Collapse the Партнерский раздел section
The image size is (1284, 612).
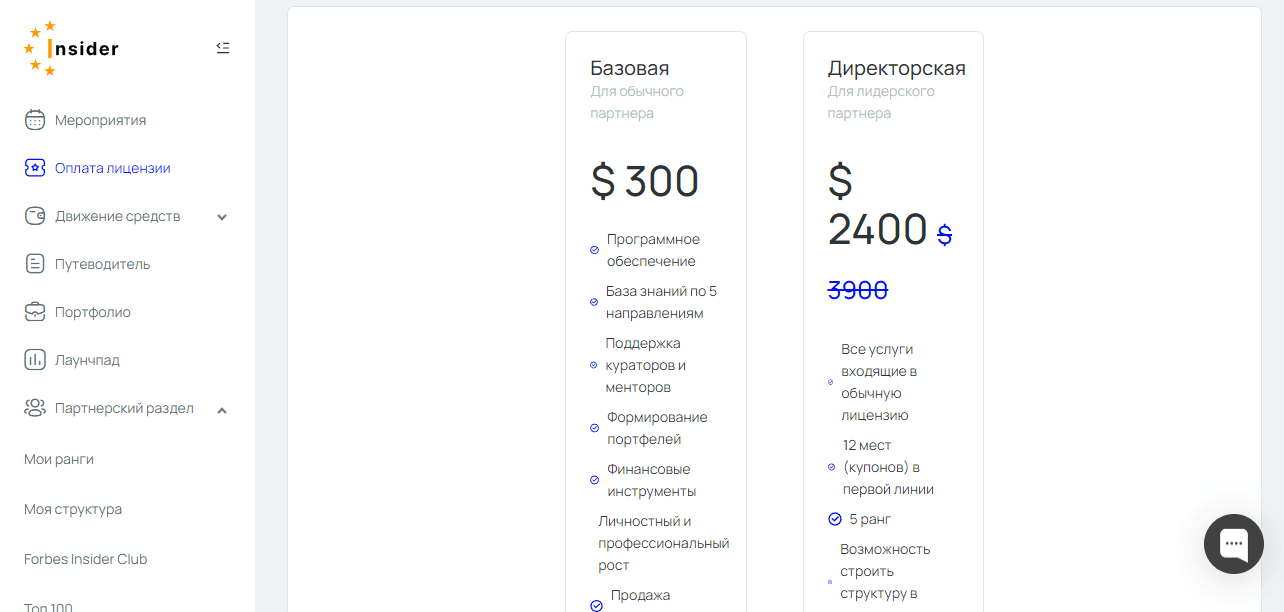point(222,409)
